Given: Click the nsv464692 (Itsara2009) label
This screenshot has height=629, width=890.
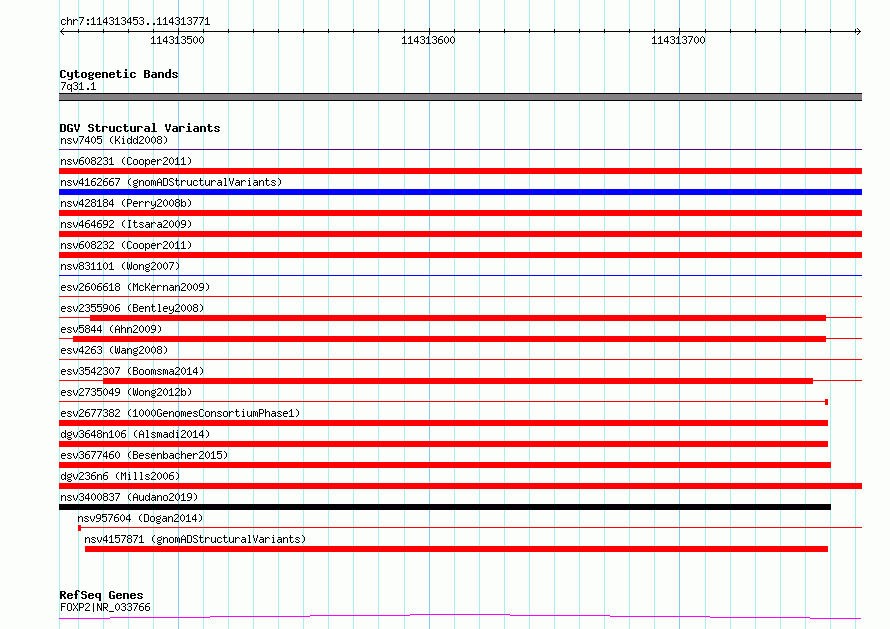Looking at the screenshot, I should 126,224.
